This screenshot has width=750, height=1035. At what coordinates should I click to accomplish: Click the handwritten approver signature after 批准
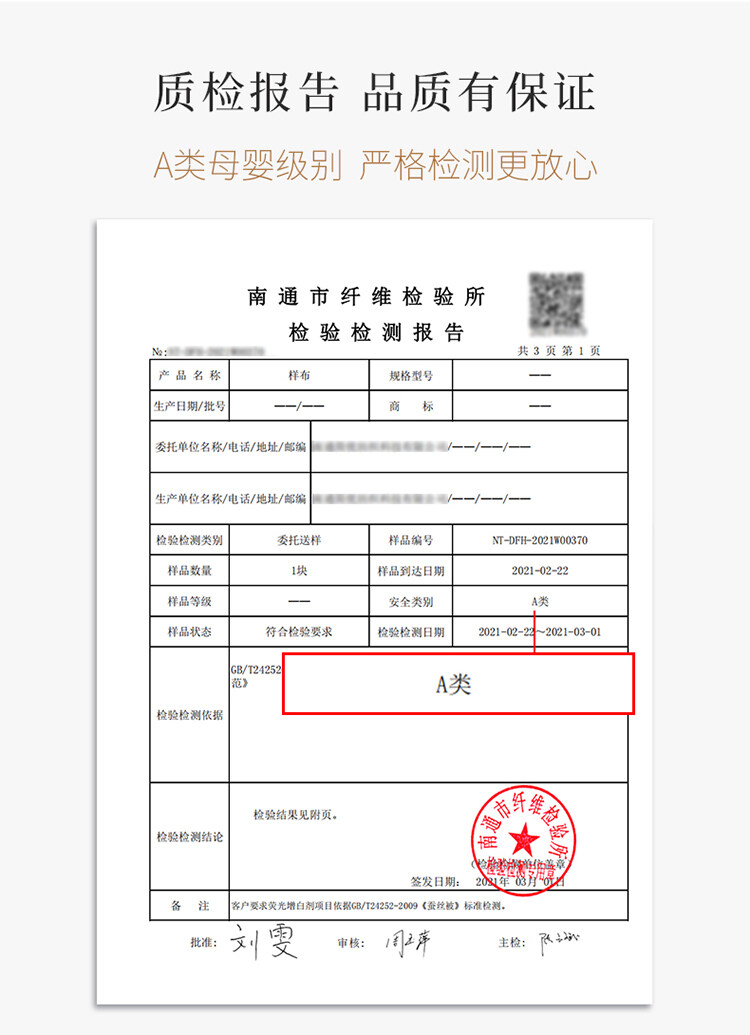pos(264,941)
